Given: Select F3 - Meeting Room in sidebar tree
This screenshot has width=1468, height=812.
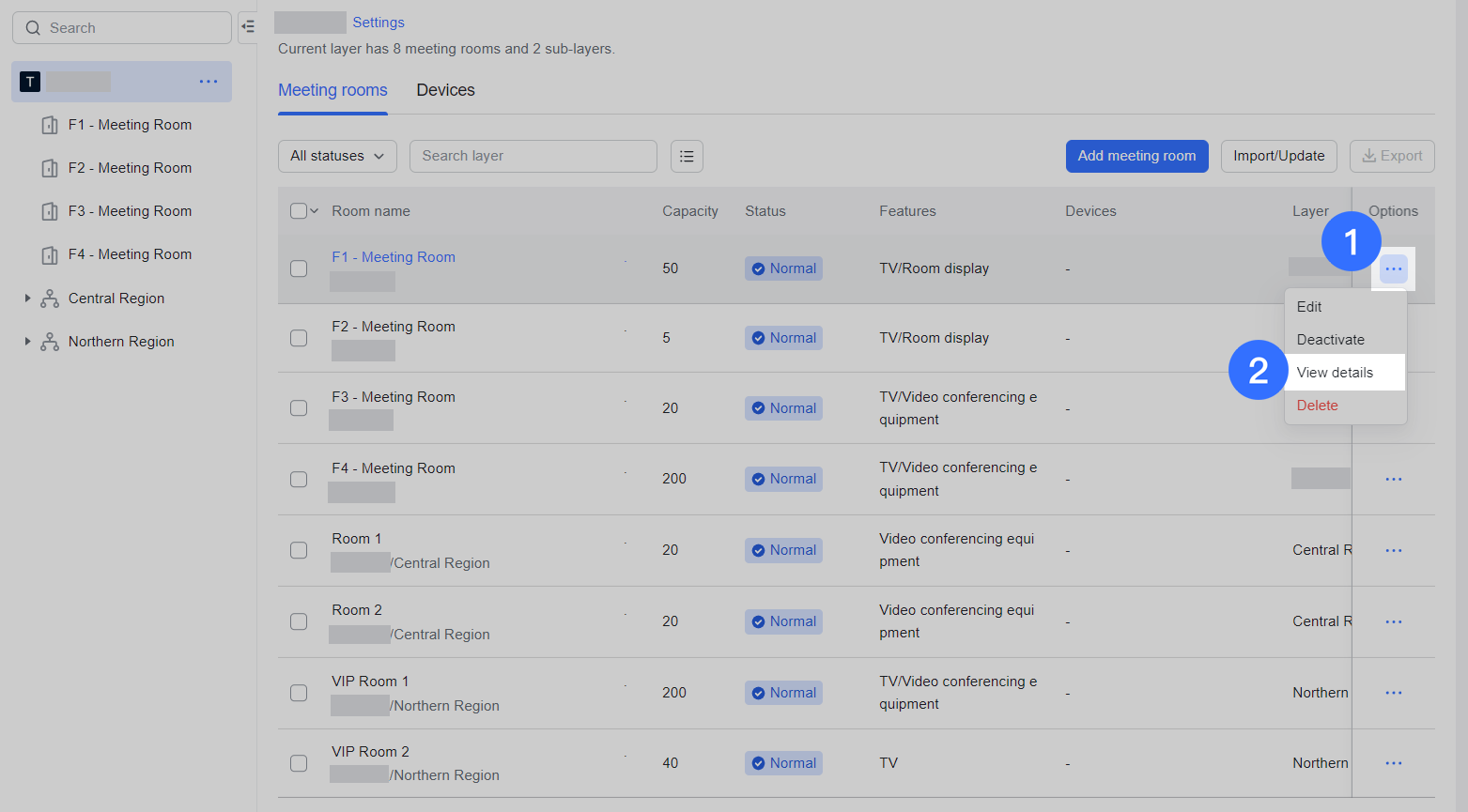Looking at the screenshot, I should point(130,211).
